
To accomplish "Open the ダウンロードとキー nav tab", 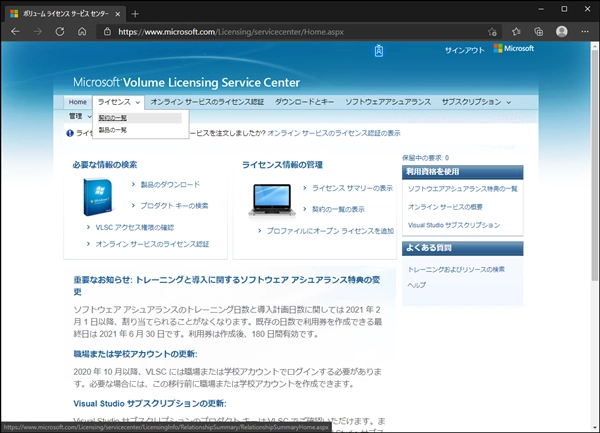I will pos(304,102).
